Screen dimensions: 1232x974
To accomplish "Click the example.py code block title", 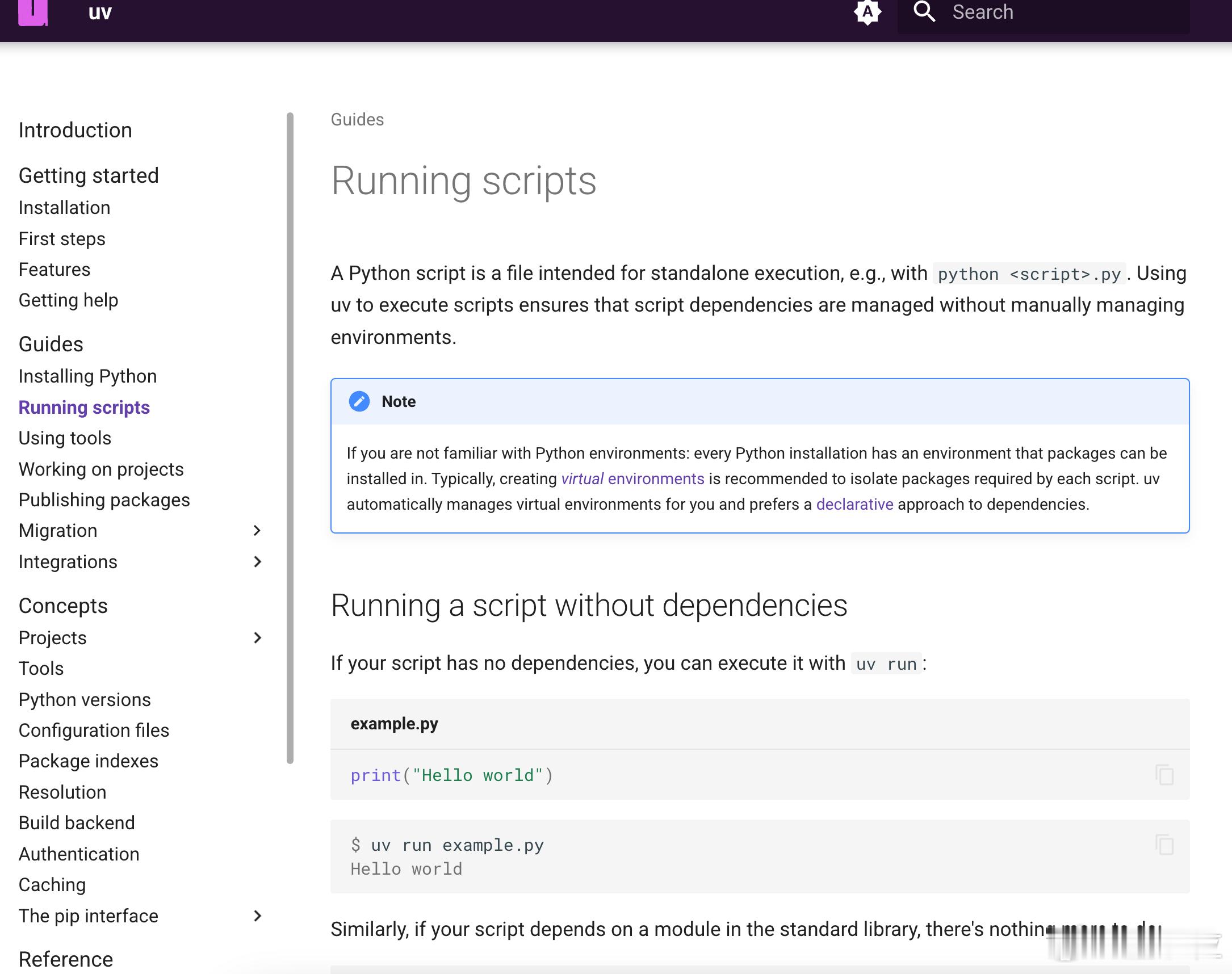I will pyautogui.click(x=394, y=724).
